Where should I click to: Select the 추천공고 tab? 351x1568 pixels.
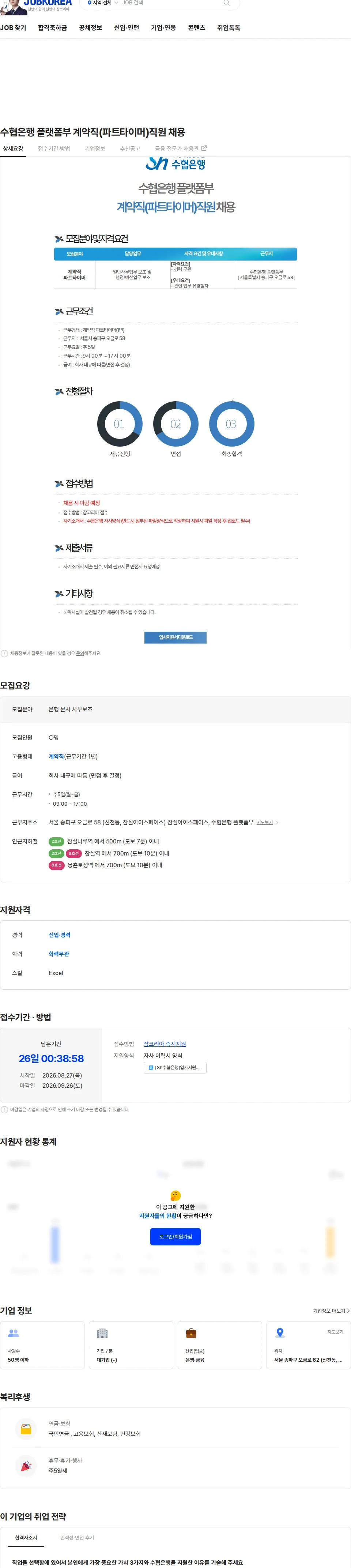(130, 148)
